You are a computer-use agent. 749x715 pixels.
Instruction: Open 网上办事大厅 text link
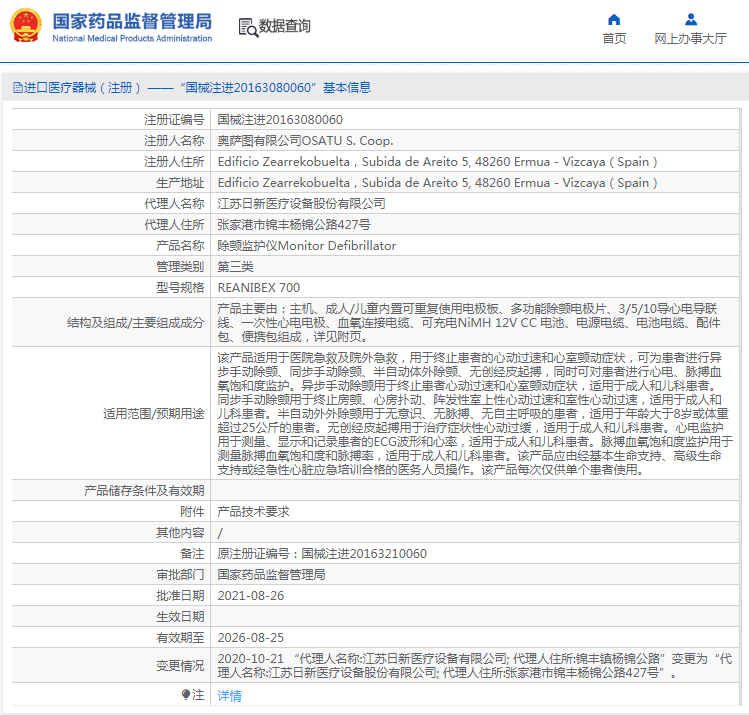pyautogui.click(x=690, y=39)
